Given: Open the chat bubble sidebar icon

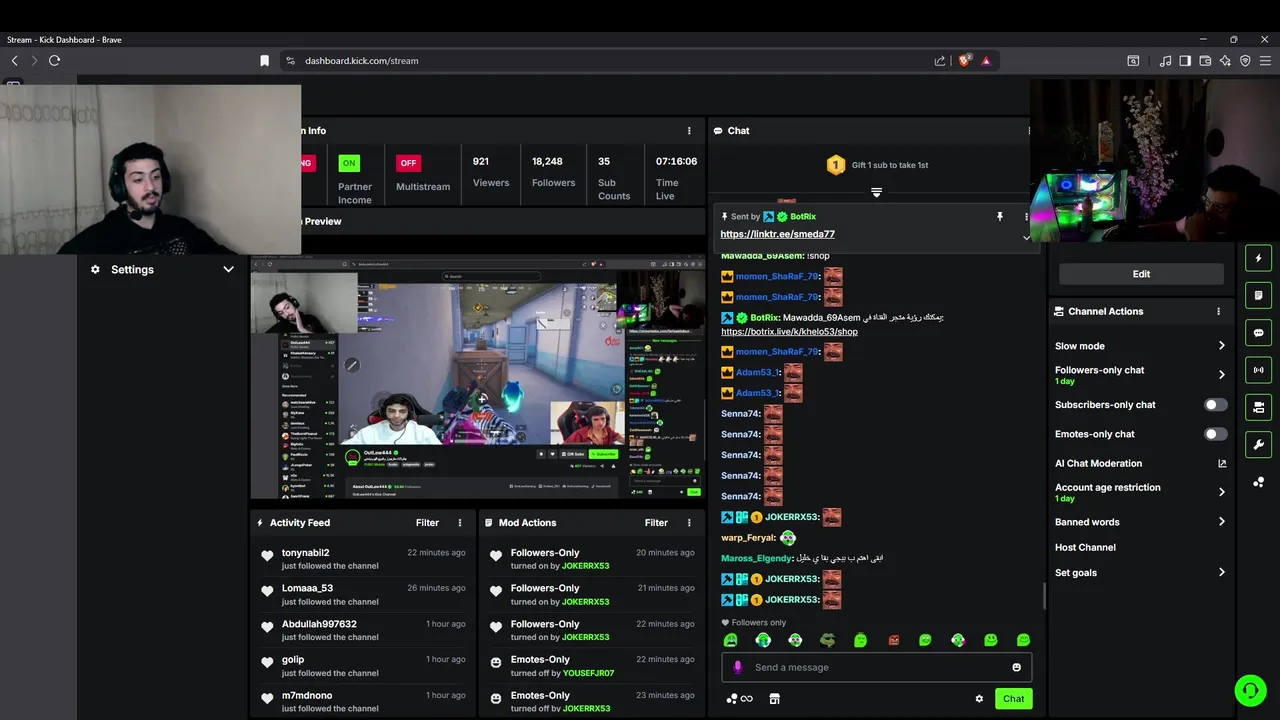Looking at the screenshot, I should 1258,333.
